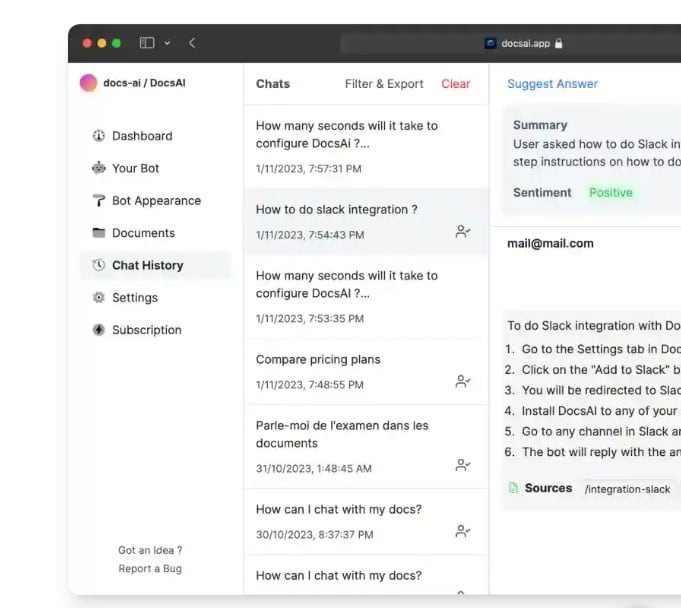681x608 pixels.
Task: Click the mail@mail.com user label
Action: (550, 243)
